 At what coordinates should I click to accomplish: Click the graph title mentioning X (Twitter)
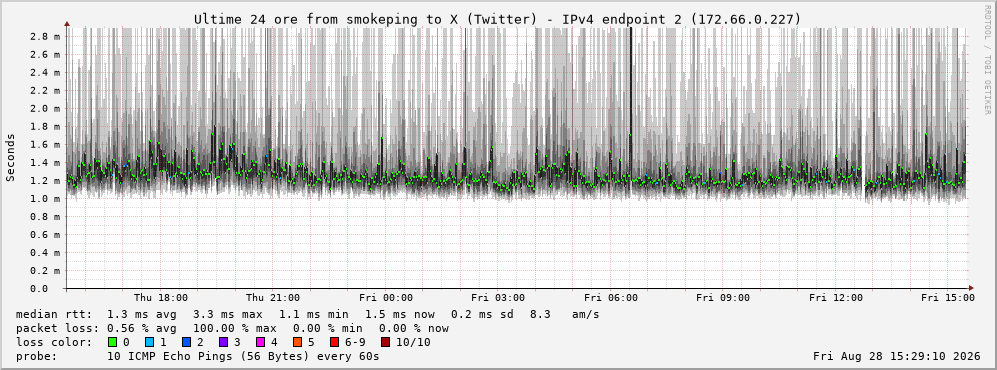(498, 20)
